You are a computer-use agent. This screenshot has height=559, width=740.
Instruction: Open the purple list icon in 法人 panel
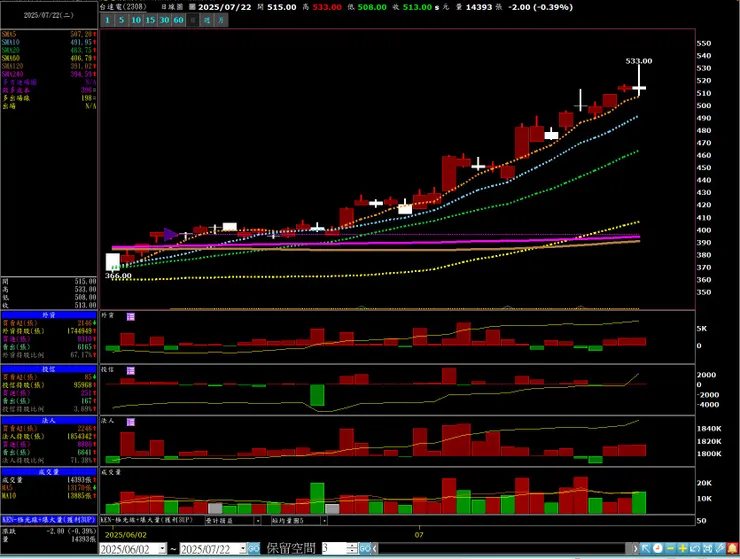[x=131, y=422]
